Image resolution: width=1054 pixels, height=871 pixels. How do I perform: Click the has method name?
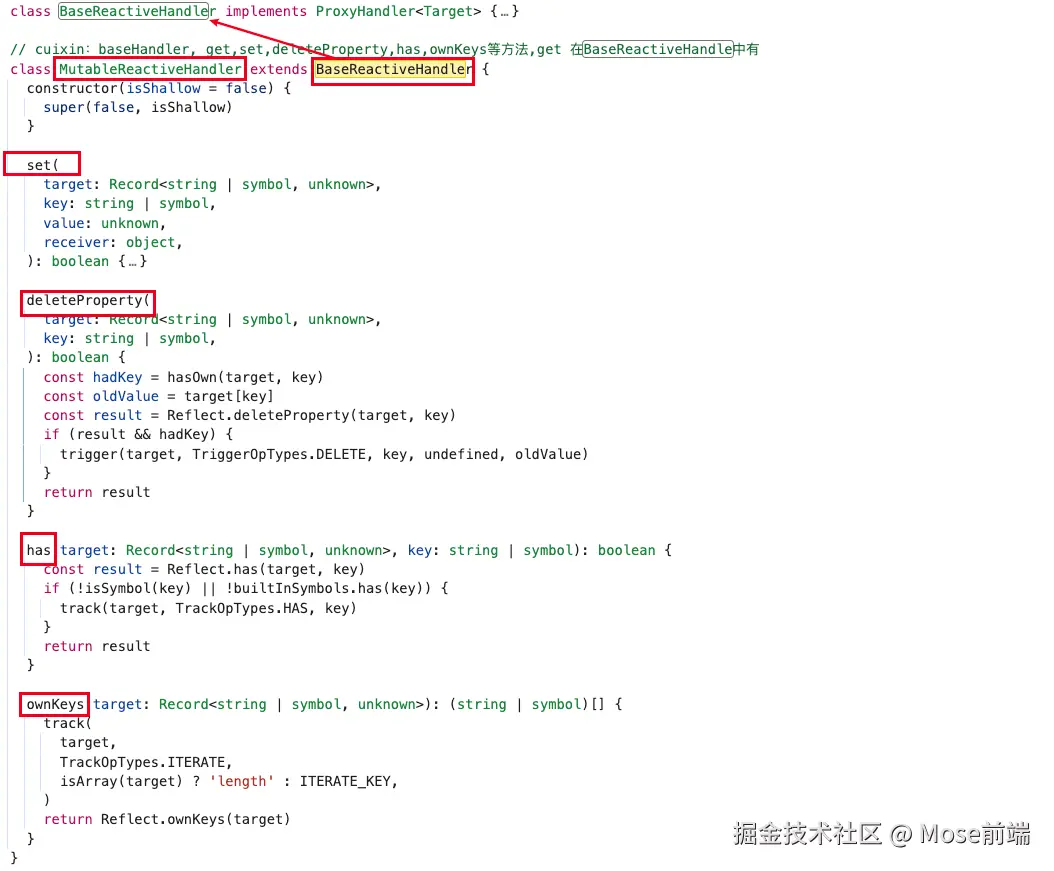(38, 550)
